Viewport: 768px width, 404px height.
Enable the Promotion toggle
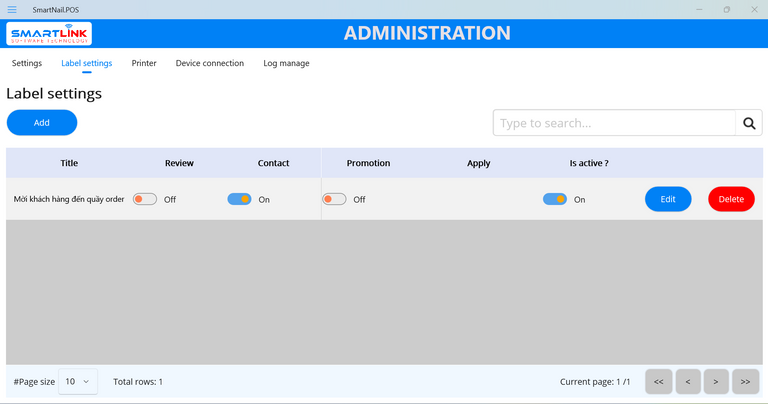(x=334, y=199)
